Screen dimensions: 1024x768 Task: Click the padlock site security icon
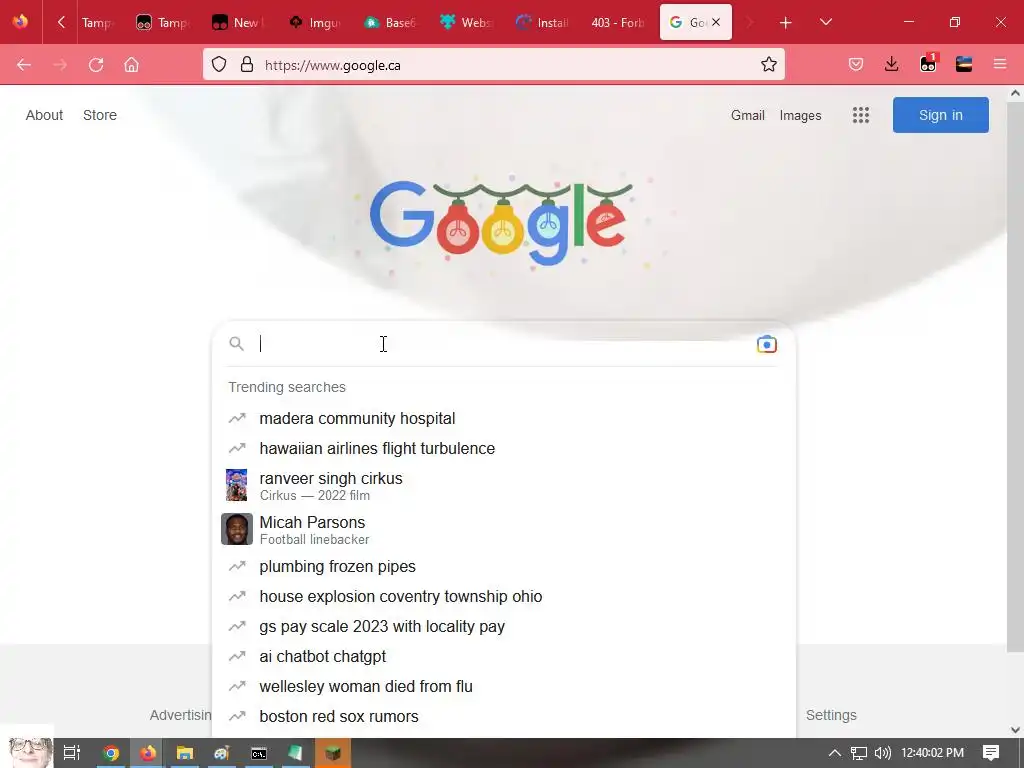point(247,65)
